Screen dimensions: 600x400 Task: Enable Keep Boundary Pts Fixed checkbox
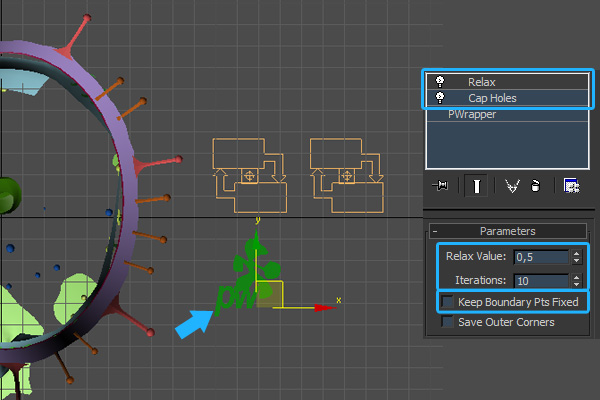pyautogui.click(x=448, y=302)
